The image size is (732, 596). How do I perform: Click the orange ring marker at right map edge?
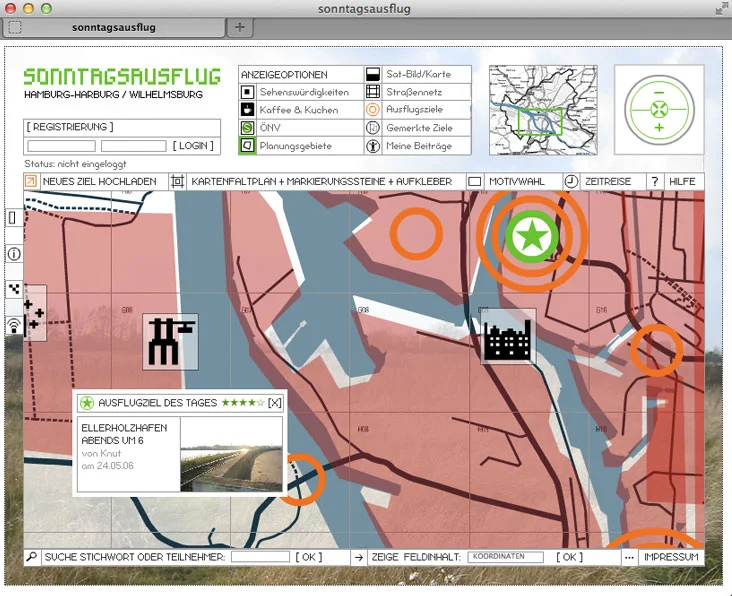[x=657, y=350]
